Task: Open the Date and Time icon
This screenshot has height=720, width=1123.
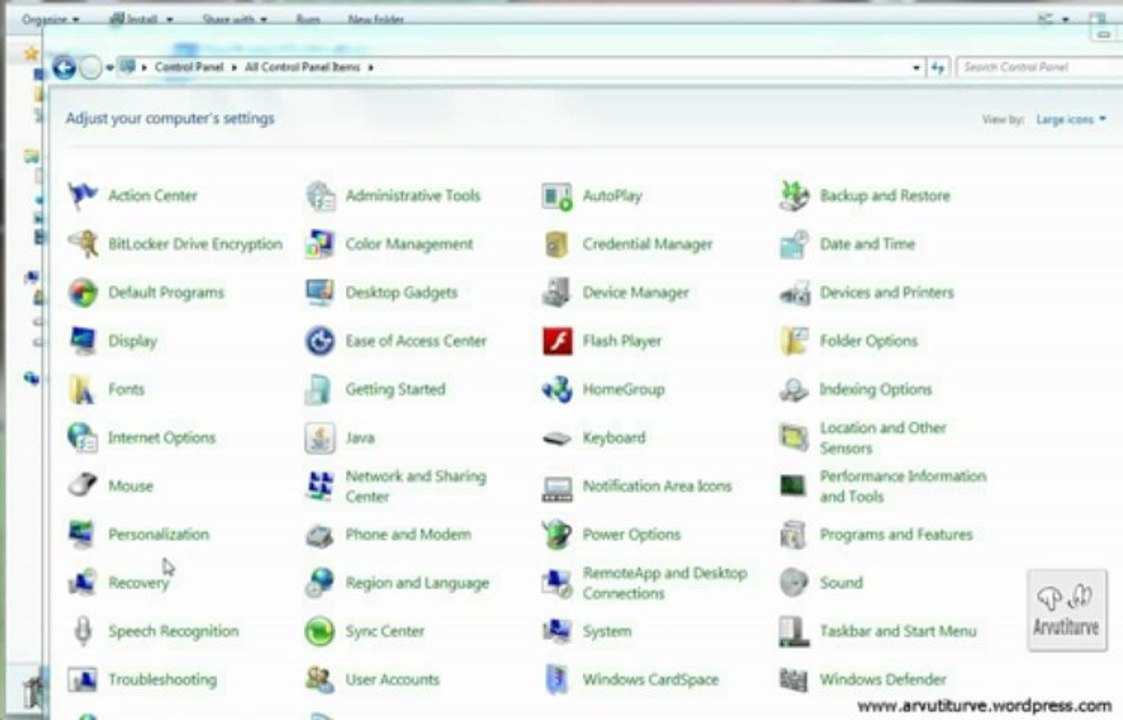Action: coord(794,244)
